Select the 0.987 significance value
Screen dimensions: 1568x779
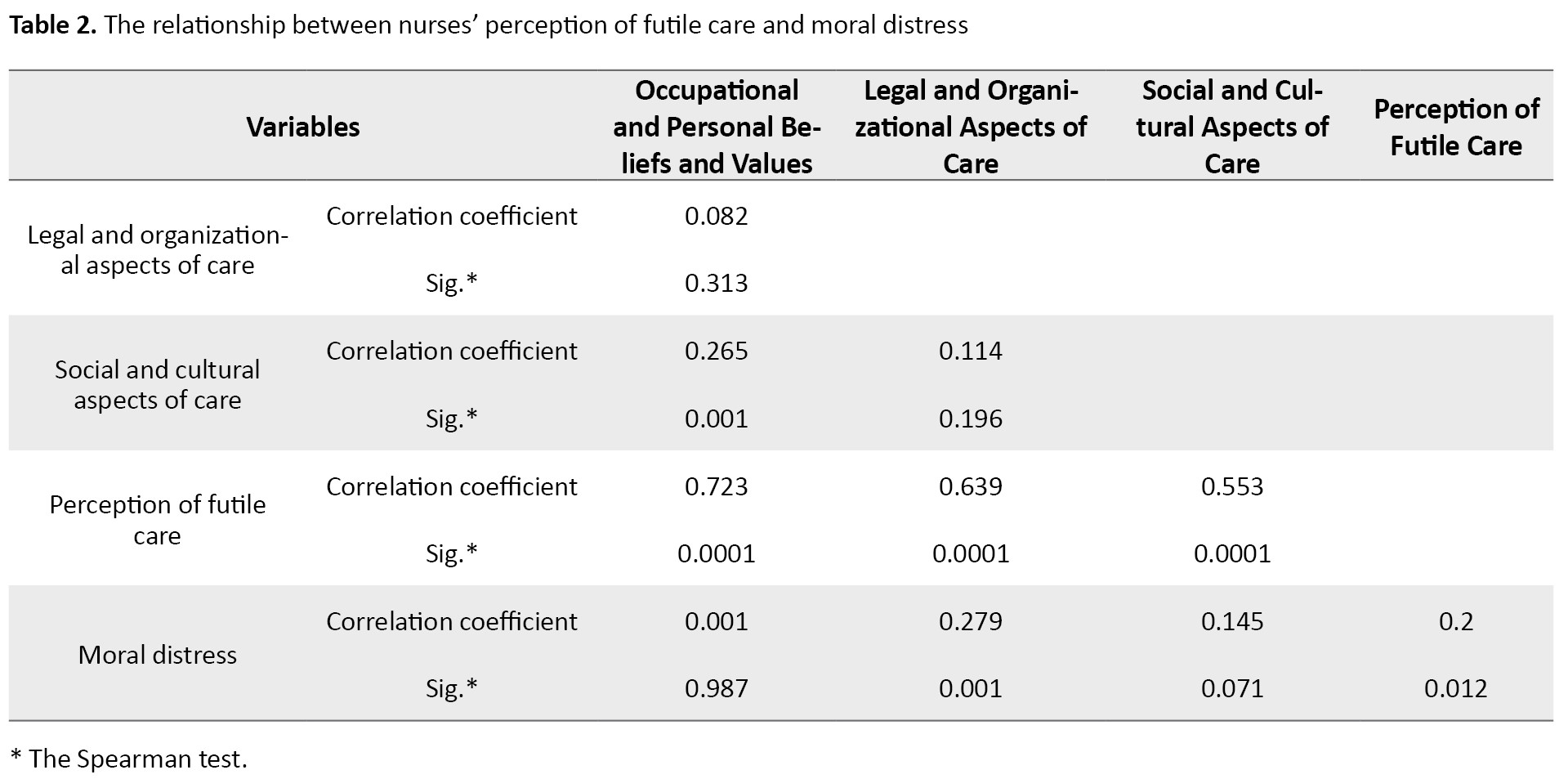pyautogui.click(x=717, y=688)
